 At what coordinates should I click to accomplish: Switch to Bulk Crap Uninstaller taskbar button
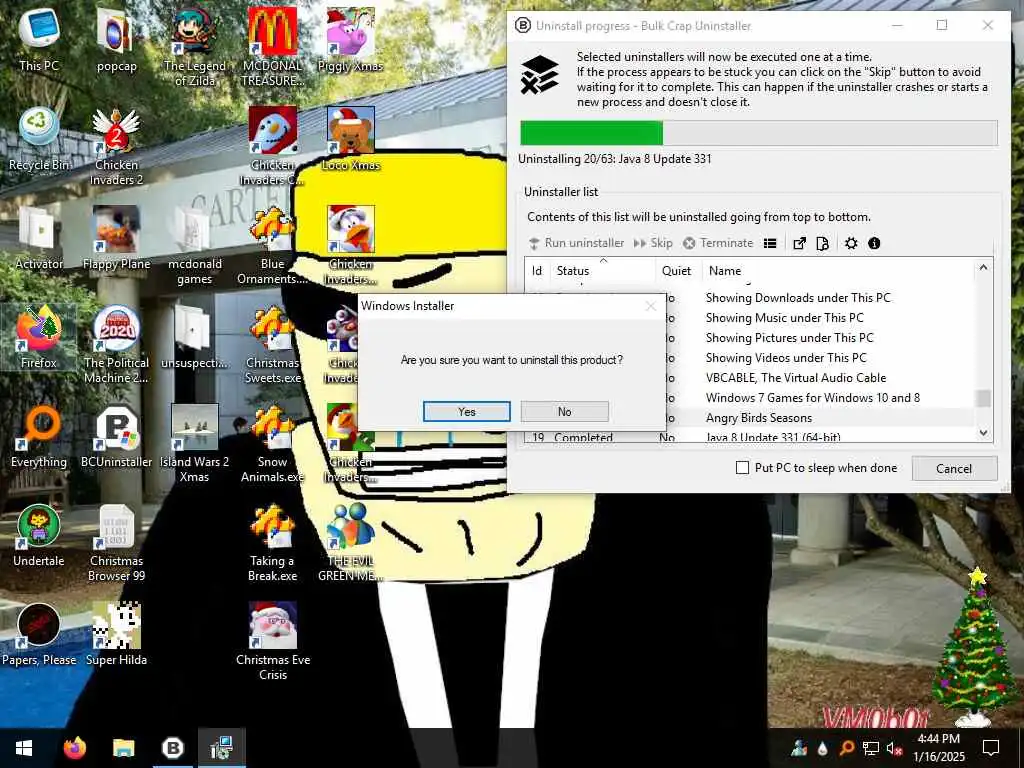pos(172,748)
